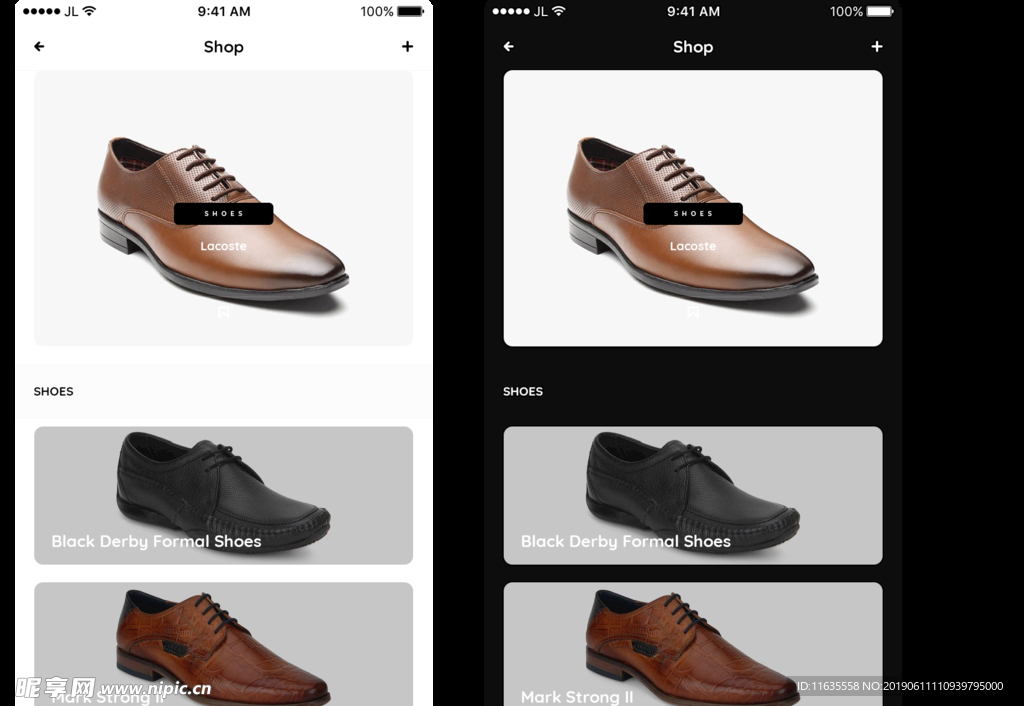This screenshot has height=706, width=1024.
Task: Open the Black Derby Formal Shoes card in dark theme
Action: coord(693,496)
